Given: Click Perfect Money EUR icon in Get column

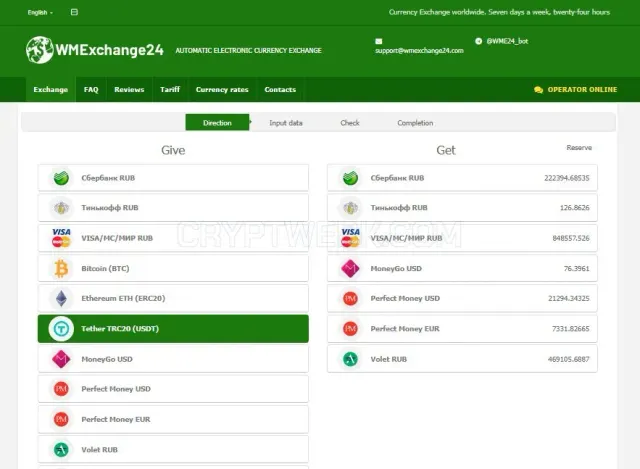Looking at the screenshot, I should [x=350, y=329].
